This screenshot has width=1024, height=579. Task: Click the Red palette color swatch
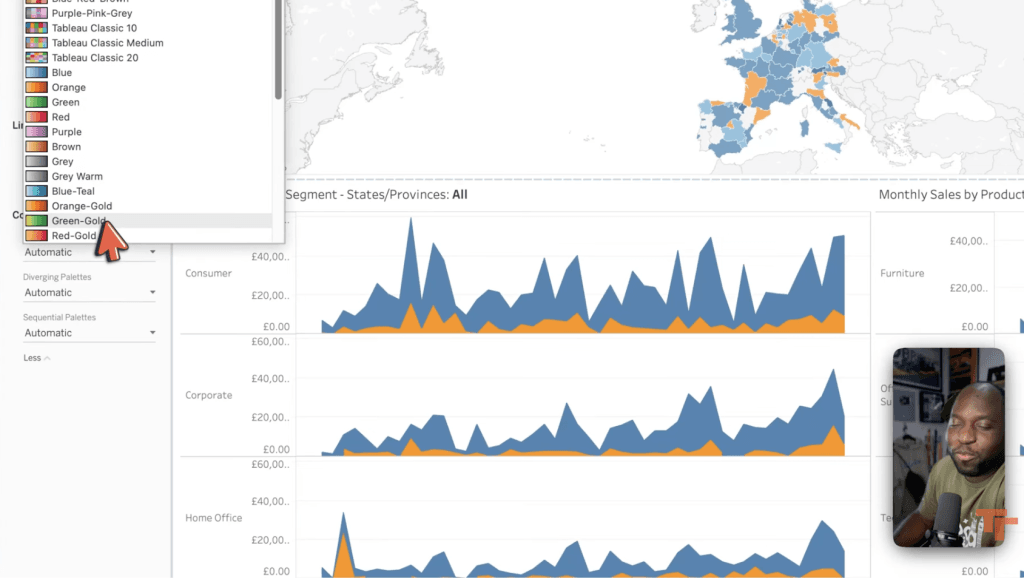pyautogui.click(x=36, y=117)
